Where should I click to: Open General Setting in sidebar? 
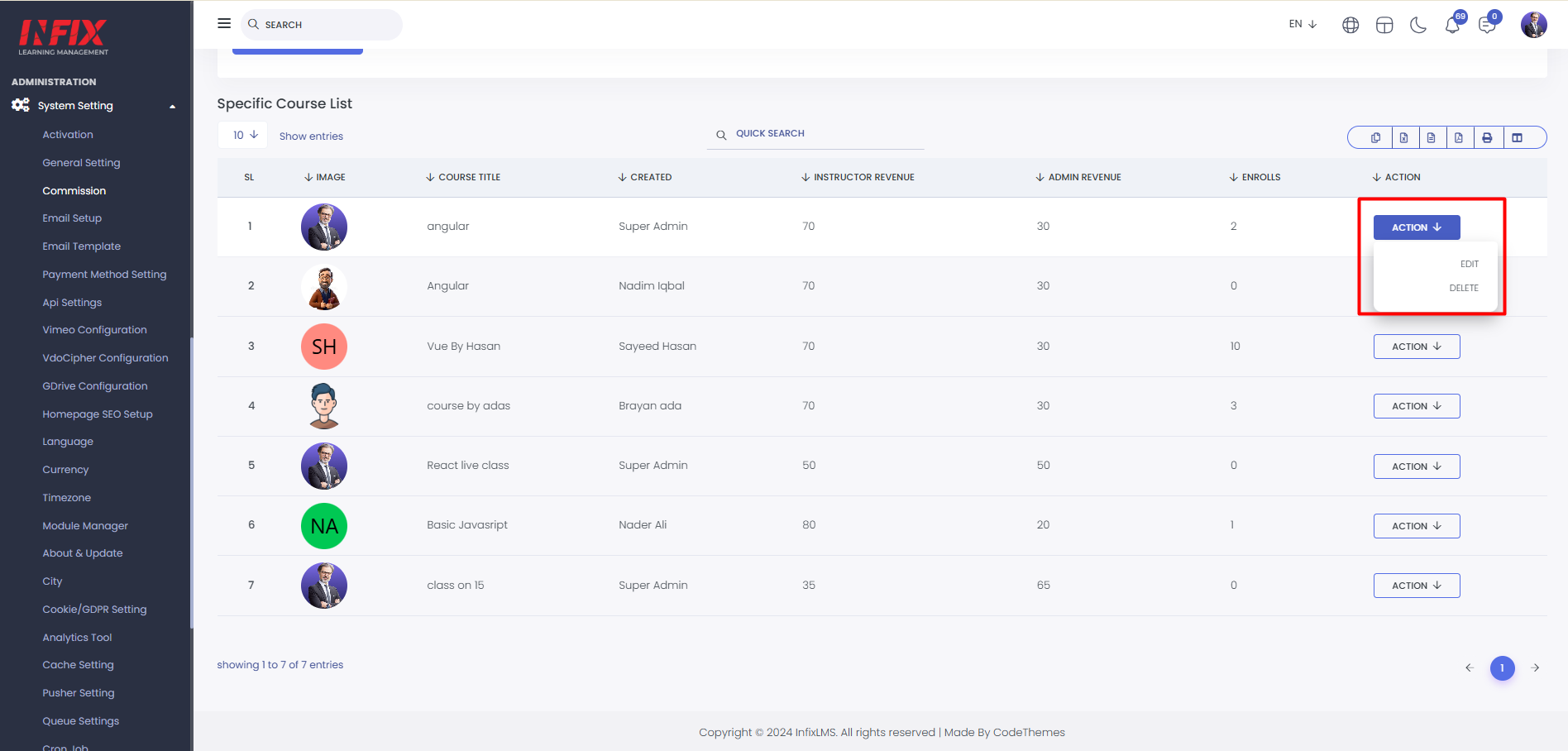click(x=81, y=163)
